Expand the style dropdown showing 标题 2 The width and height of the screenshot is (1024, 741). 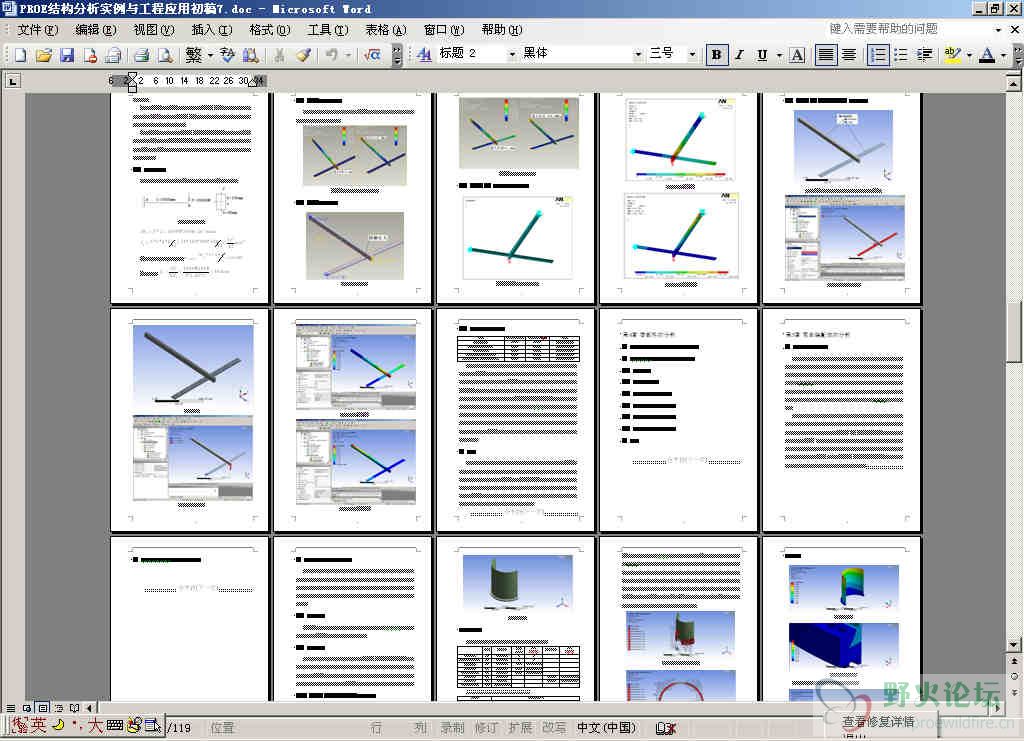[512, 55]
